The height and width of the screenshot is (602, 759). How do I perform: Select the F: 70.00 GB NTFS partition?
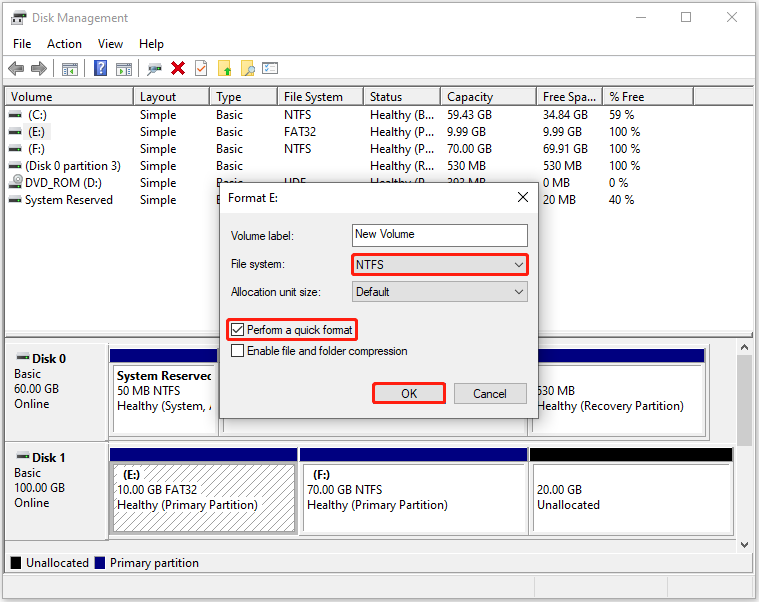click(413, 497)
